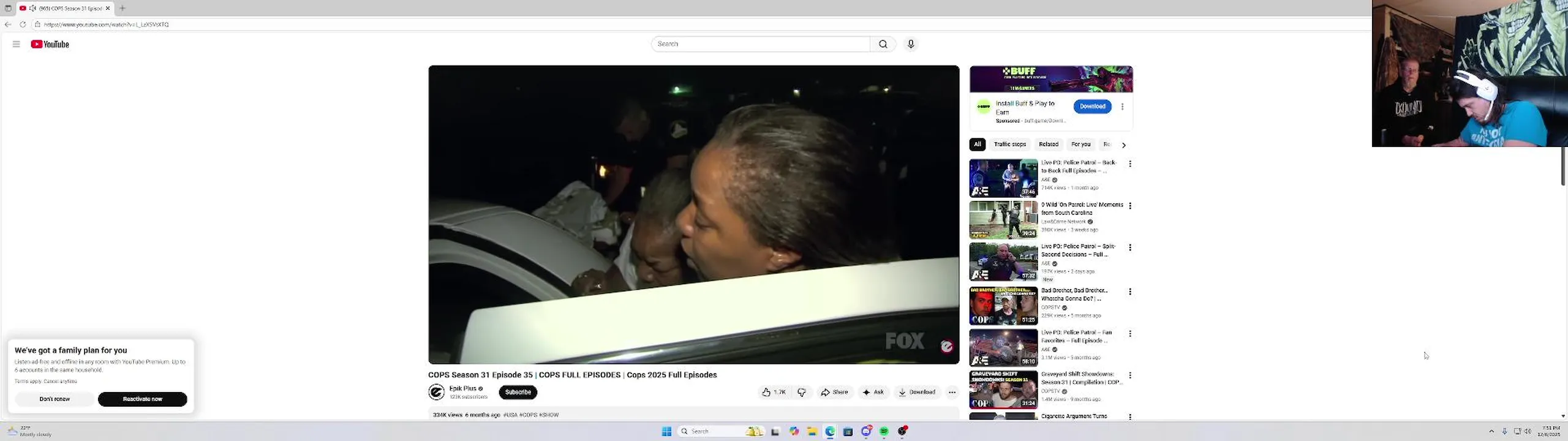
Task: Go back with browser back arrow
Action: coord(8,24)
